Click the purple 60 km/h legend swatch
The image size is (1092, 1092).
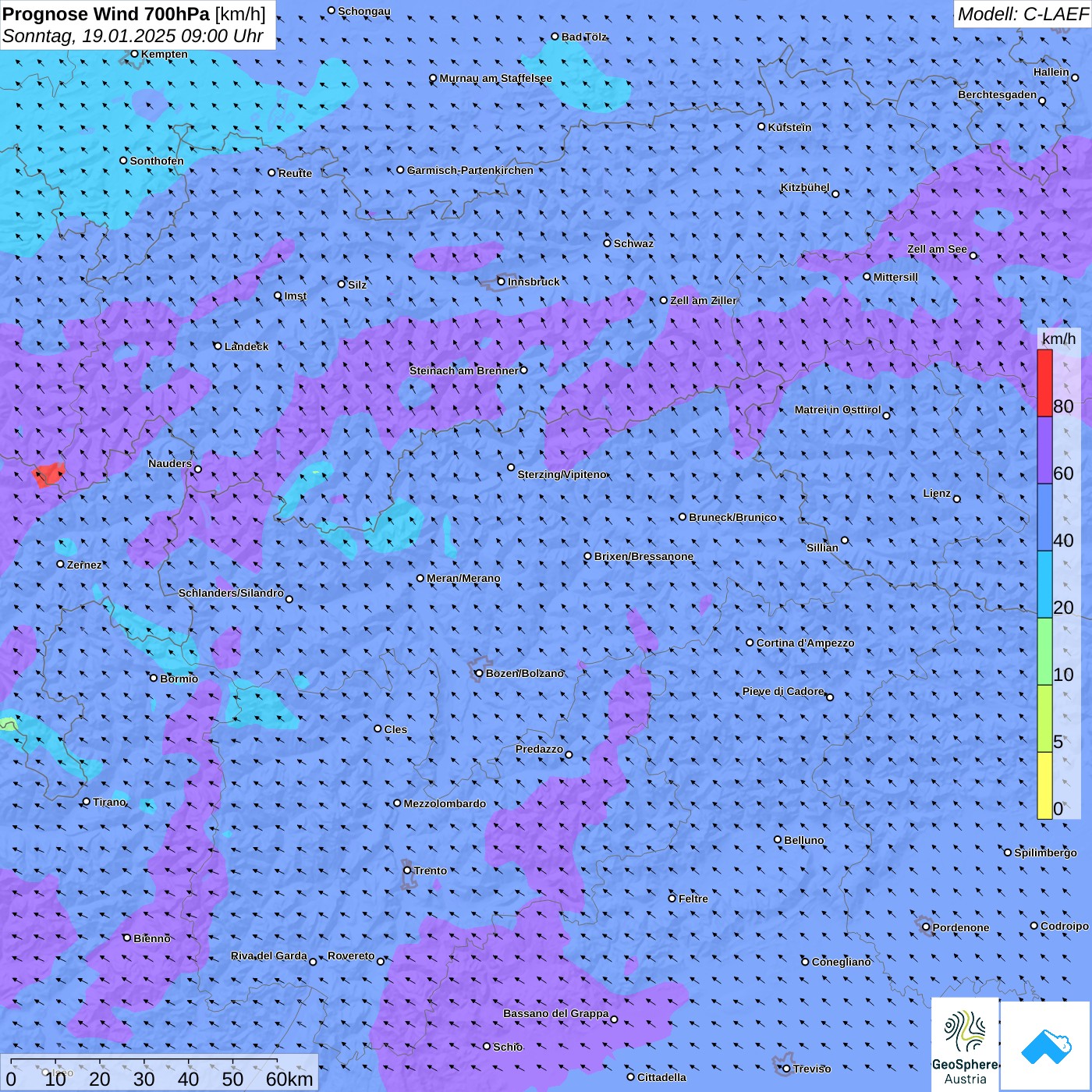[1044, 451]
